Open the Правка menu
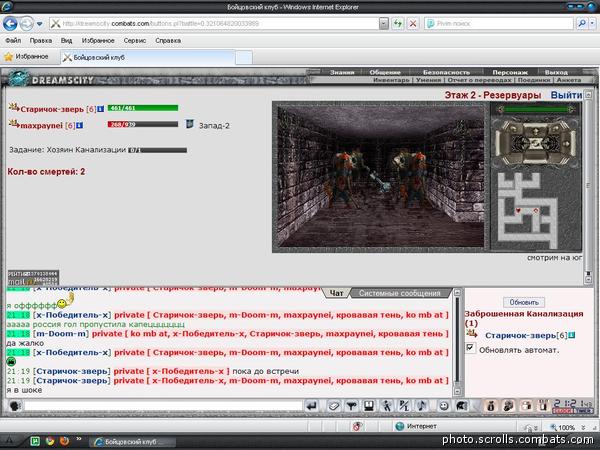 (41, 41)
